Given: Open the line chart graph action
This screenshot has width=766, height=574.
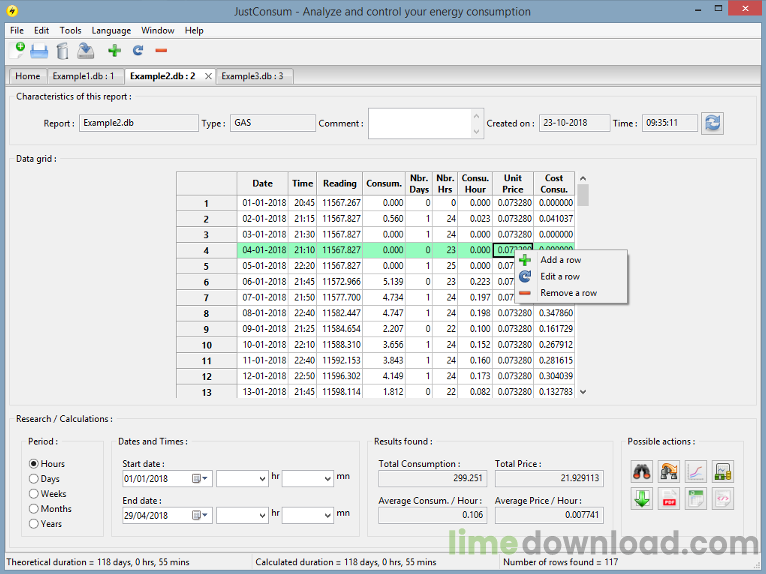Looking at the screenshot, I should [696, 471].
